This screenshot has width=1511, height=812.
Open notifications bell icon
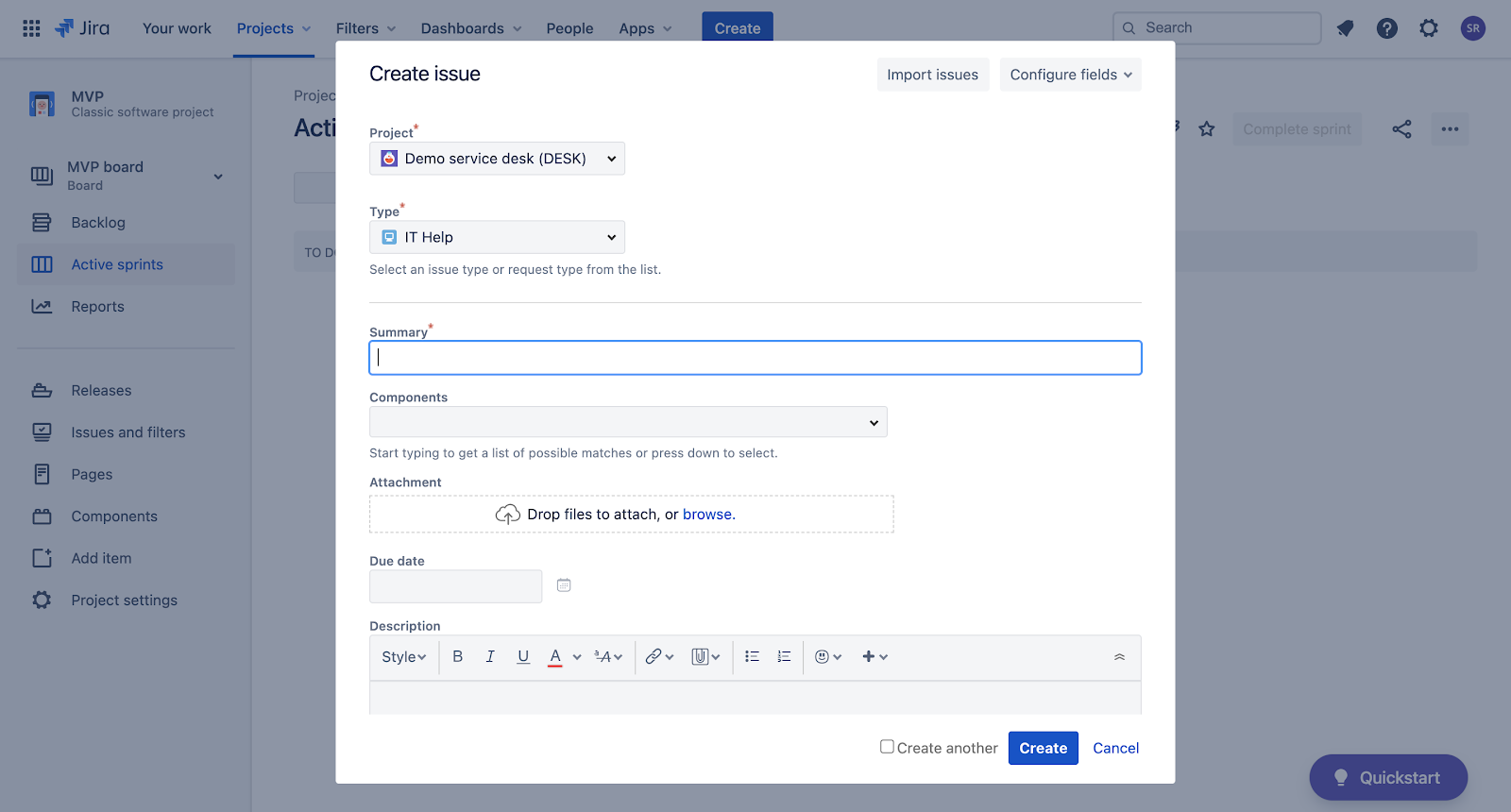[1346, 28]
